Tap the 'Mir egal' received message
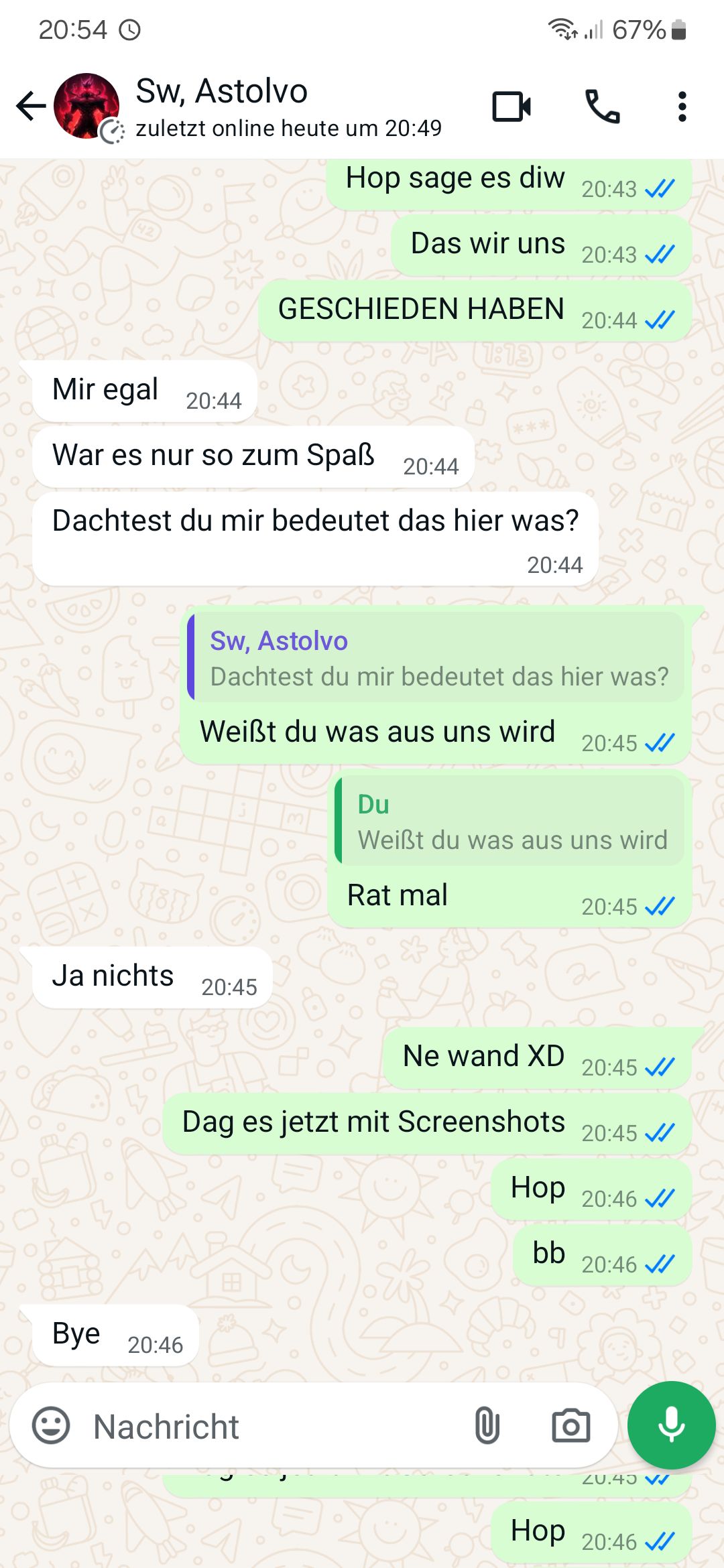Image resolution: width=724 pixels, height=1568 pixels. coord(145,391)
